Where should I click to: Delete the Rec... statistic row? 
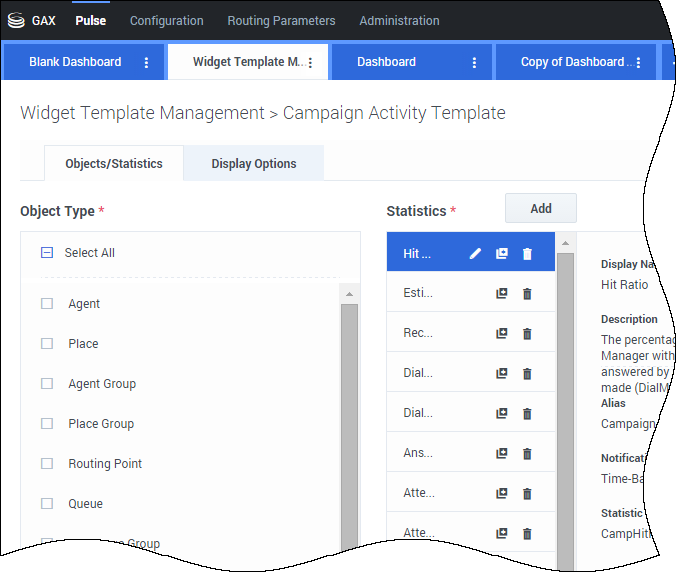(x=528, y=334)
